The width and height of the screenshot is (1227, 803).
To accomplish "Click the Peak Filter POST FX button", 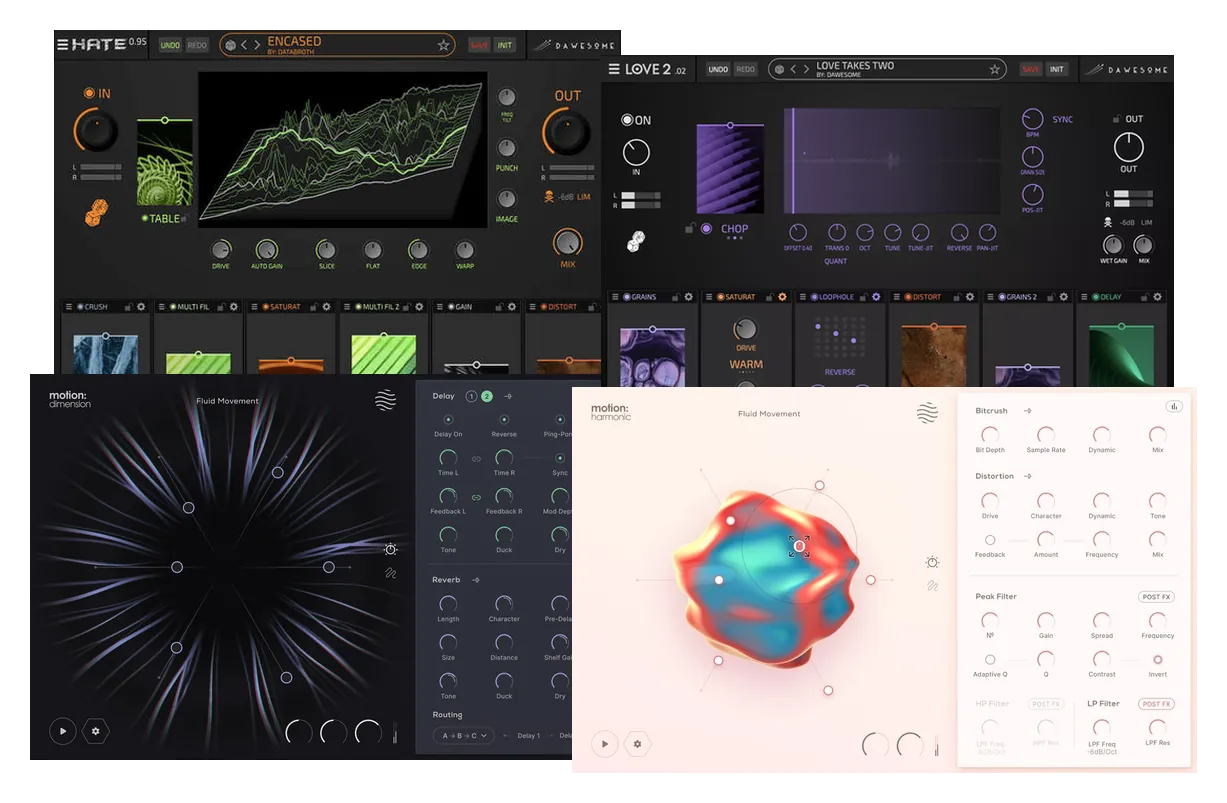I will click(x=1156, y=597).
